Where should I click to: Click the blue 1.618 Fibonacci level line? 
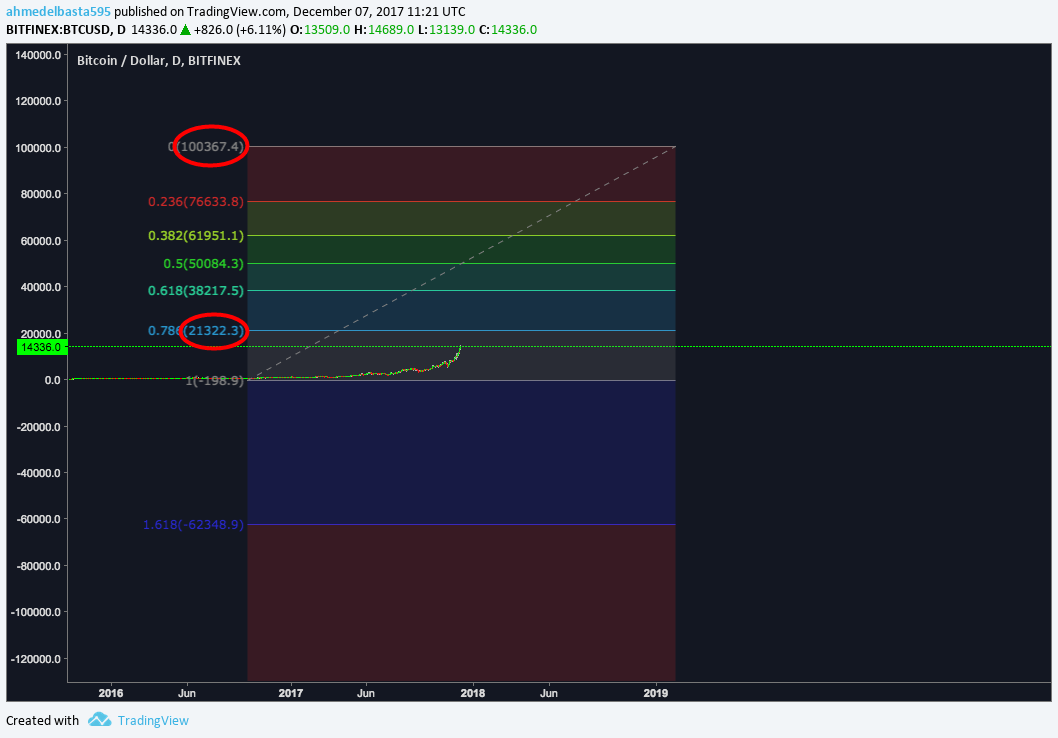tap(462, 525)
